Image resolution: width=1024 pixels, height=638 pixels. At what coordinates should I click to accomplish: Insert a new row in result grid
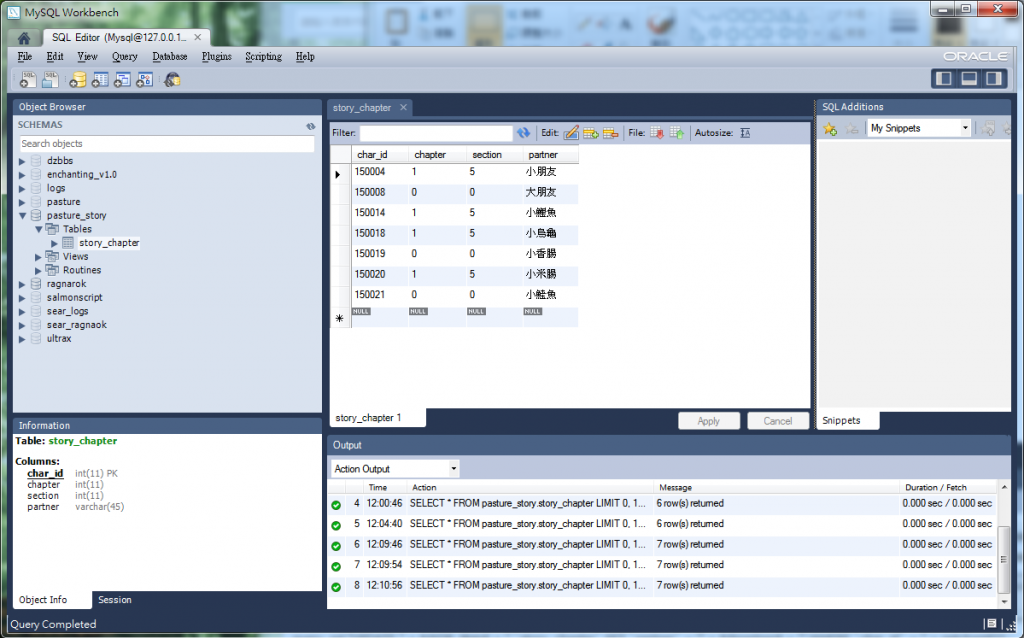point(590,133)
